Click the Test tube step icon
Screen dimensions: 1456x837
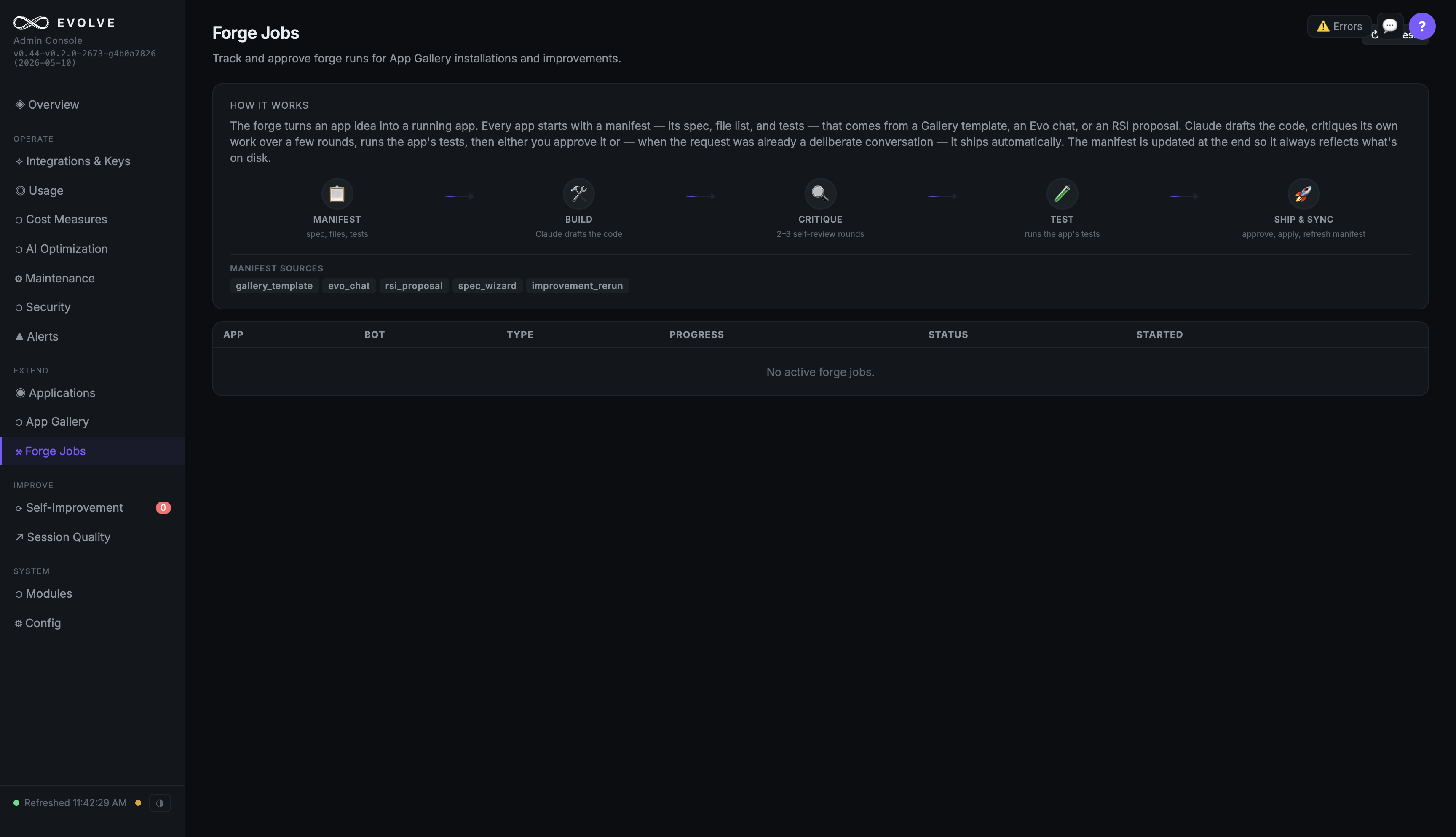(x=1062, y=194)
